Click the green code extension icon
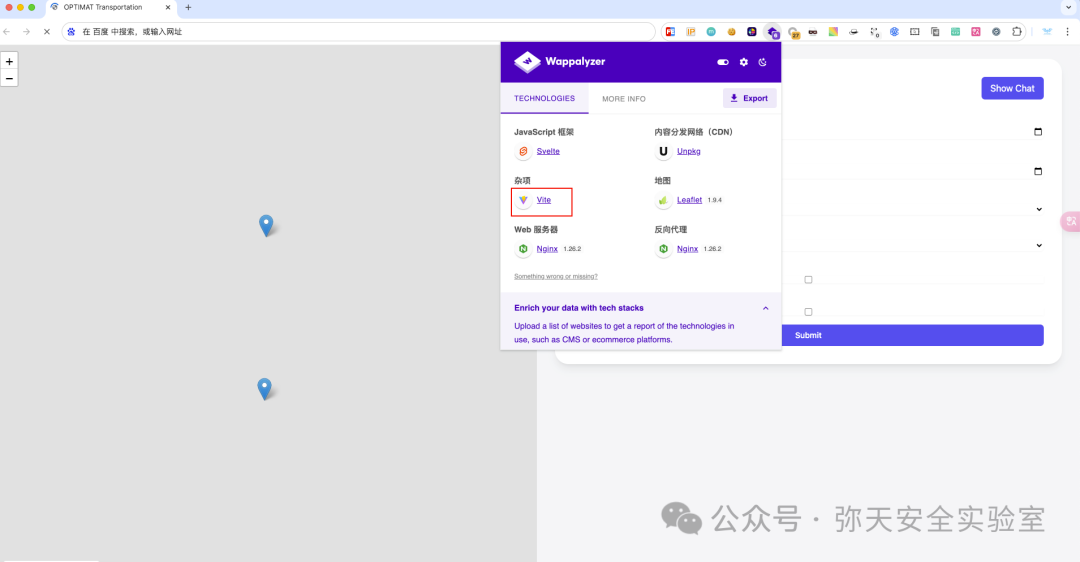Viewport: 1080px width, 562px height. pos(955,32)
